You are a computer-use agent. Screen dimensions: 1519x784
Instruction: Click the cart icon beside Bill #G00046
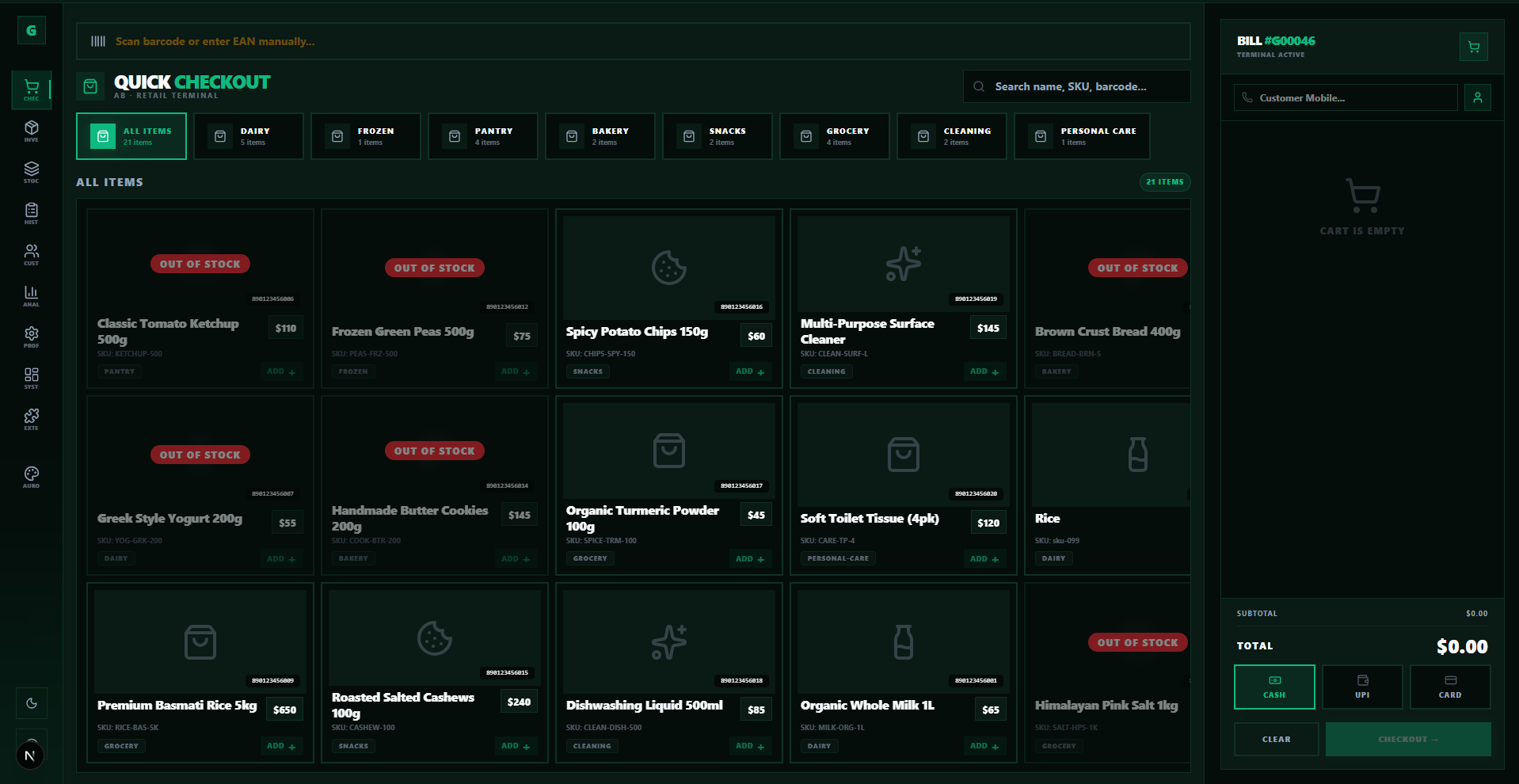(1473, 47)
